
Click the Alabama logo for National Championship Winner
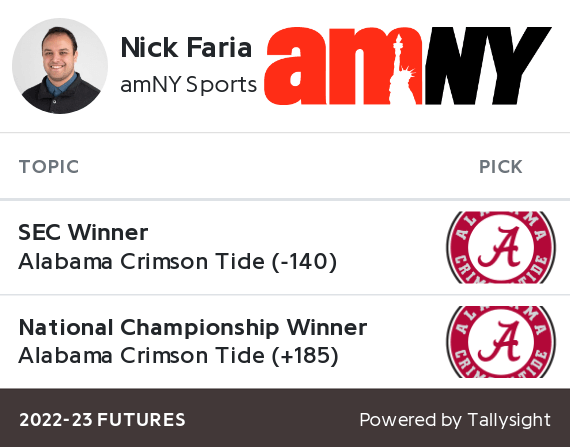click(x=501, y=342)
